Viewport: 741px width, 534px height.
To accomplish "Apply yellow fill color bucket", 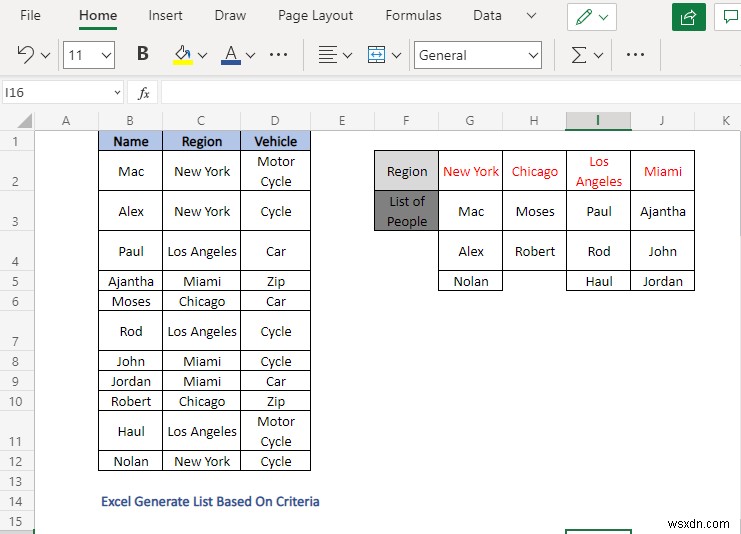I will [183, 55].
